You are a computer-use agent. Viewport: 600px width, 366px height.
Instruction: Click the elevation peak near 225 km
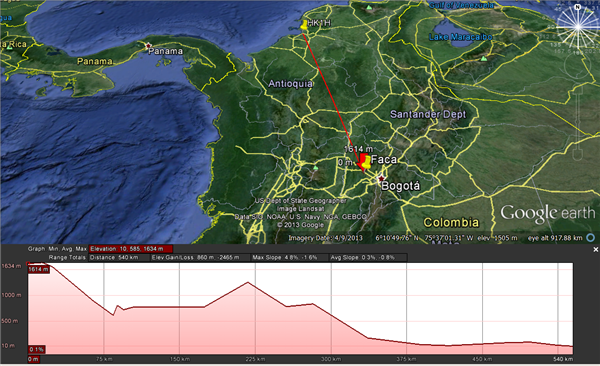pyautogui.click(x=248, y=283)
